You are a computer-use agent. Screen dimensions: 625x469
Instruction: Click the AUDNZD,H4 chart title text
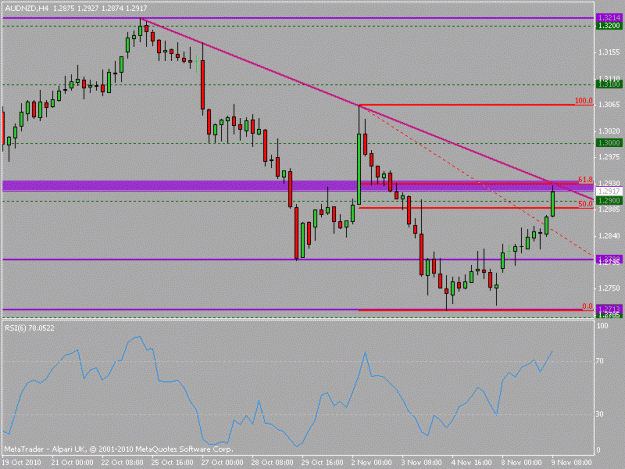(26, 8)
